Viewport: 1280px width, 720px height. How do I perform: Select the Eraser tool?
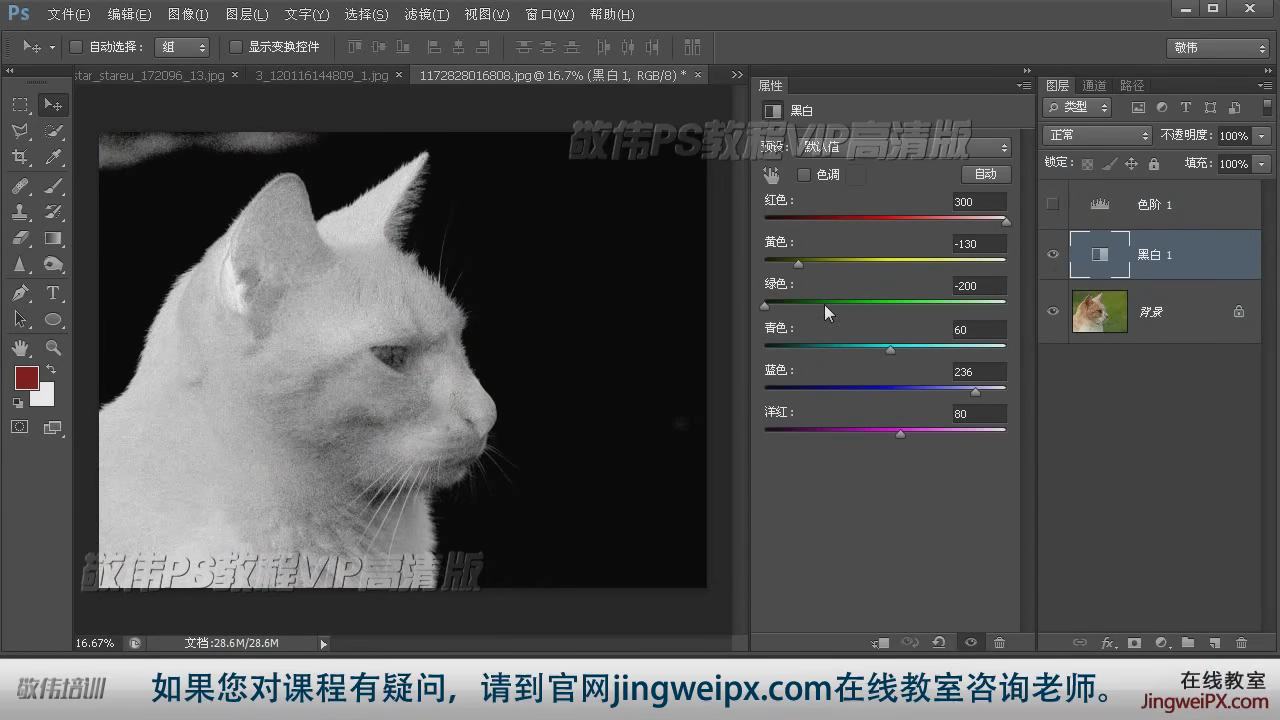20,238
